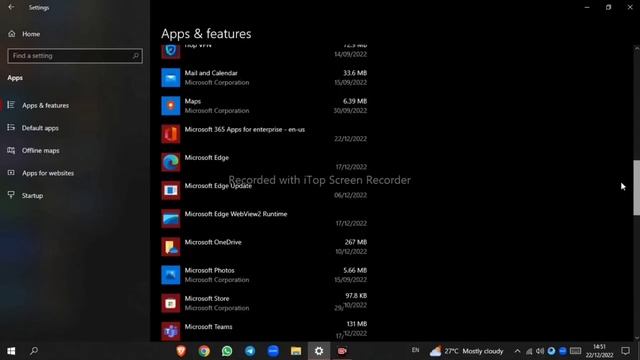Click the Microsoft Edge app icon
This screenshot has width=640, height=360.
(x=171, y=162)
